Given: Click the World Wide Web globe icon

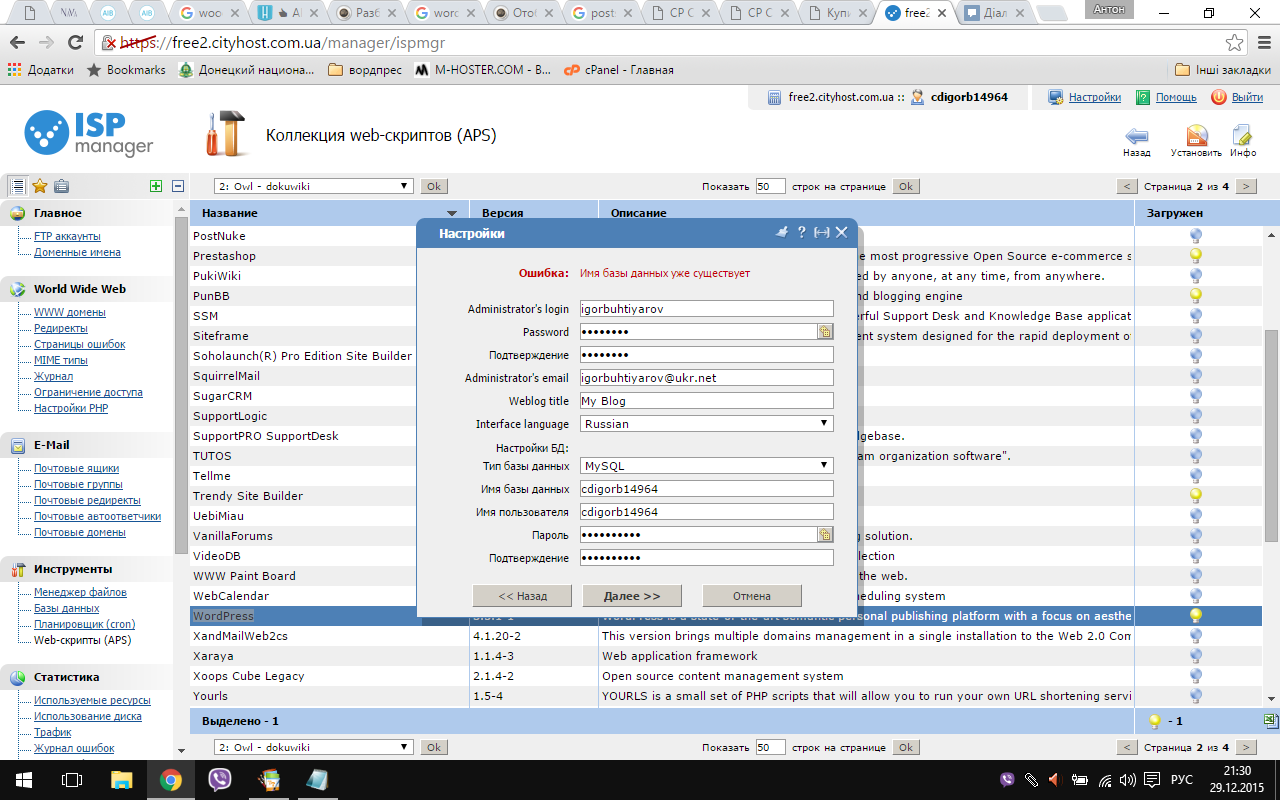Looking at the screenshot, I should (18, 289).
